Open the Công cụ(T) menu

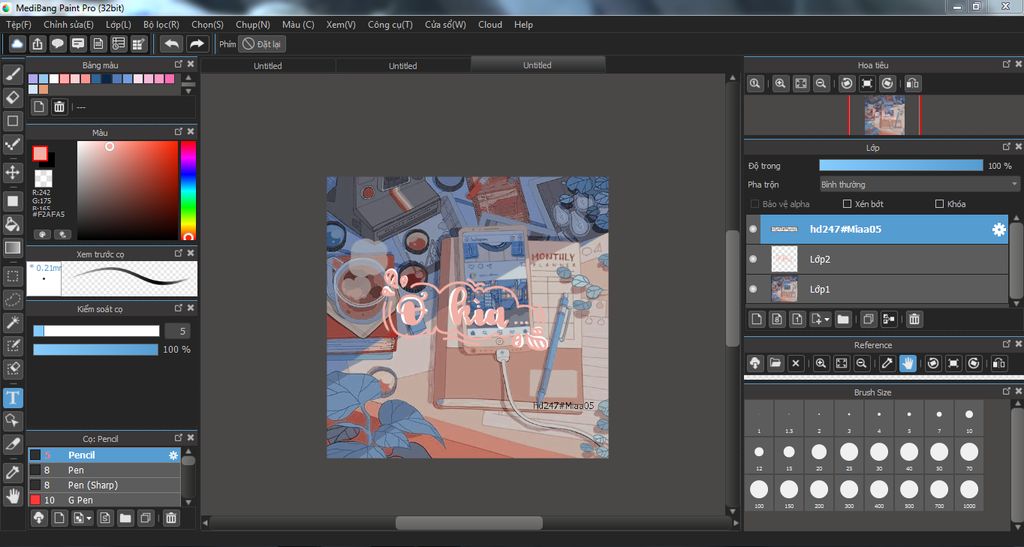click(390, 24)
